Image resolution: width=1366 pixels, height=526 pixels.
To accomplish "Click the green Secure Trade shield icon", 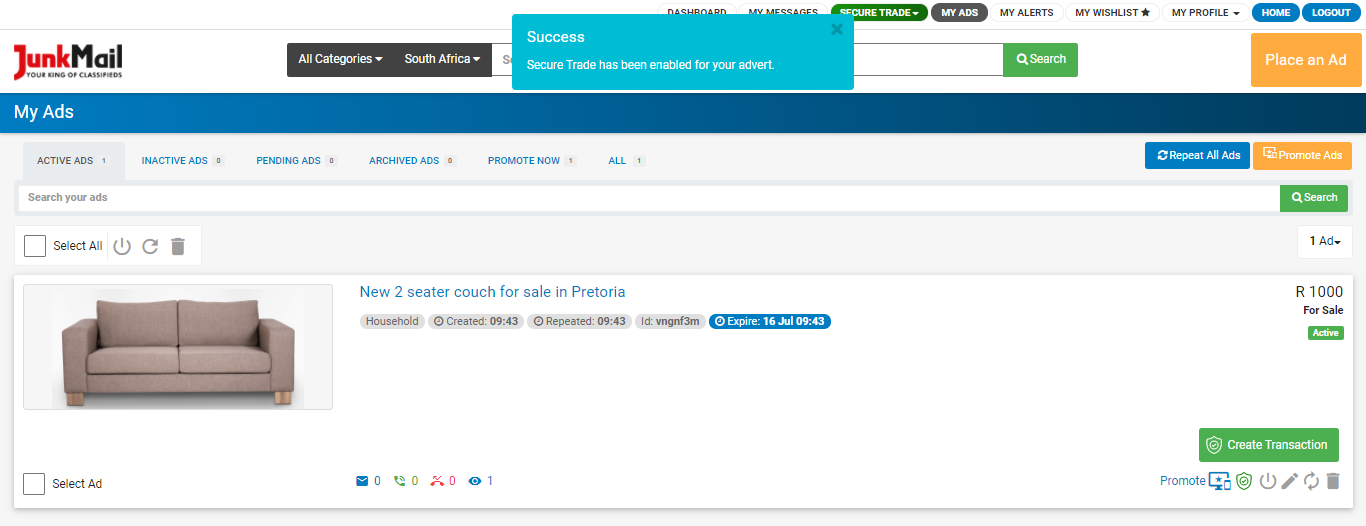I will pos(1244,481).
